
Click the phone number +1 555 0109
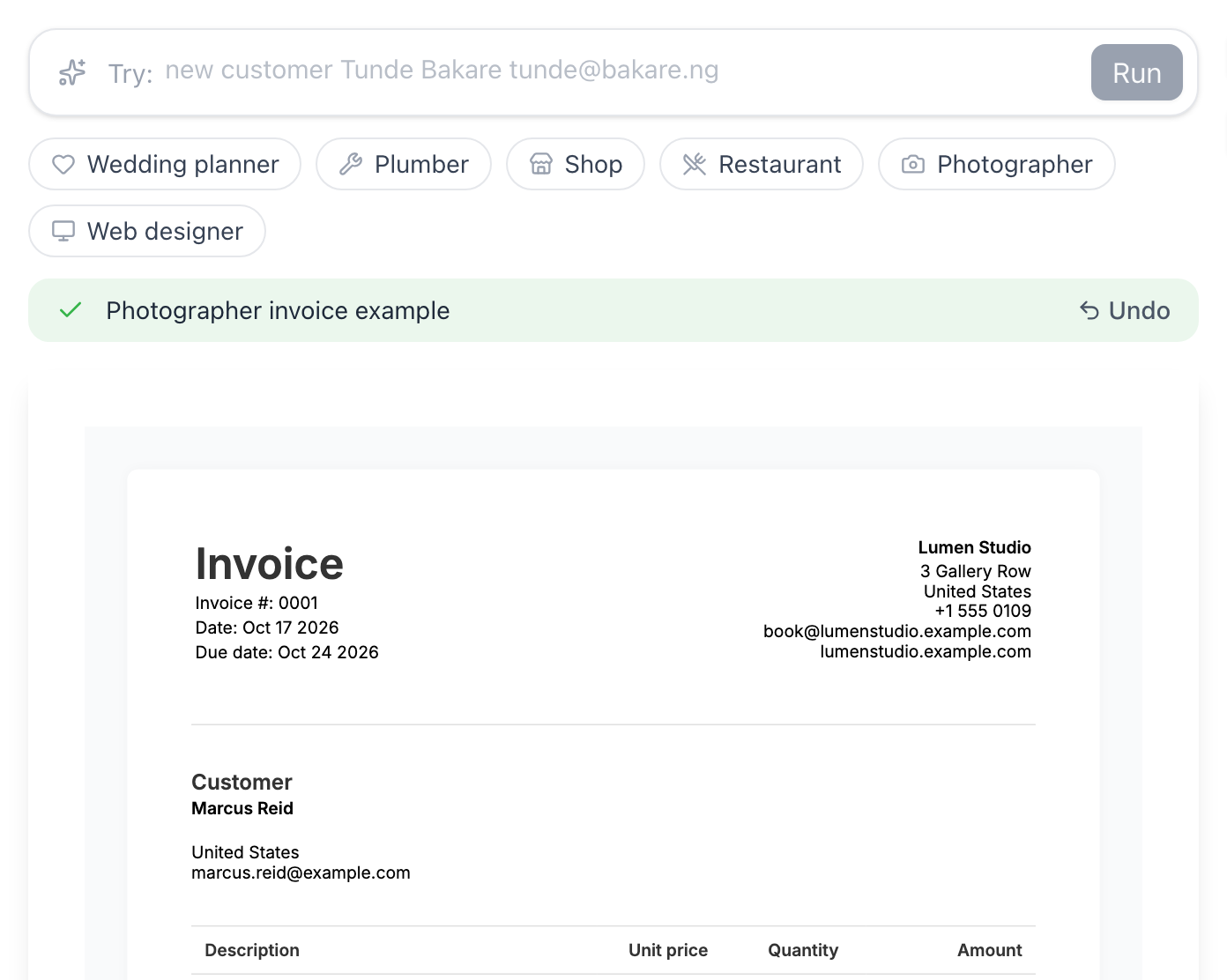tap(983, 612)
